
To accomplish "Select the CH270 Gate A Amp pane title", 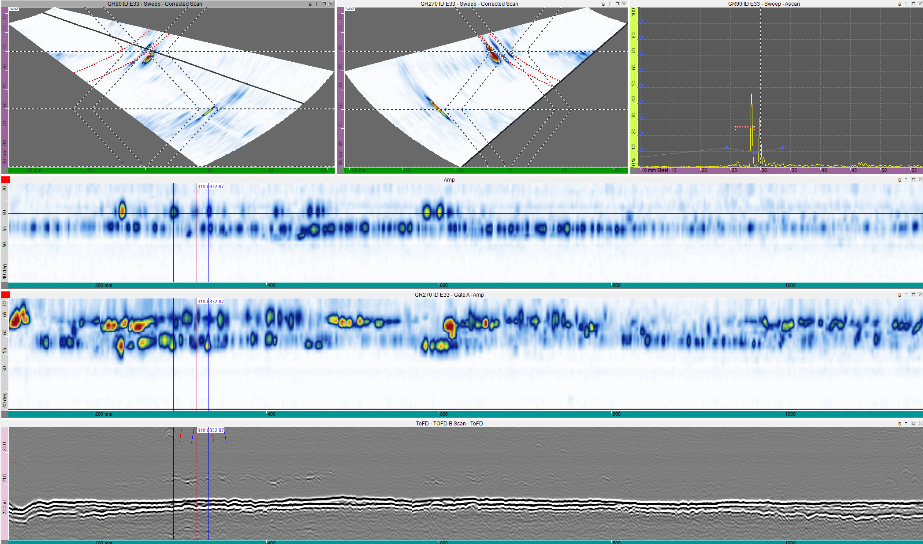I will pyautogui.click(x=449, y=294).
